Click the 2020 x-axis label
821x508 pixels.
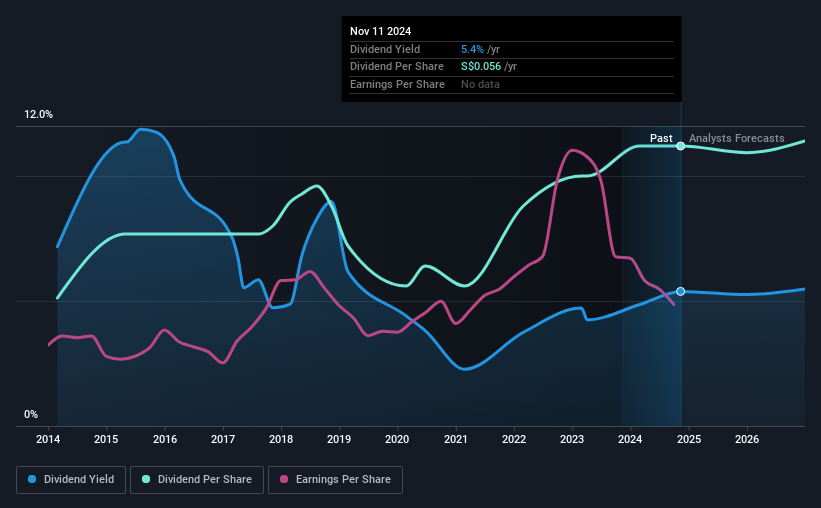coord(397,439)
